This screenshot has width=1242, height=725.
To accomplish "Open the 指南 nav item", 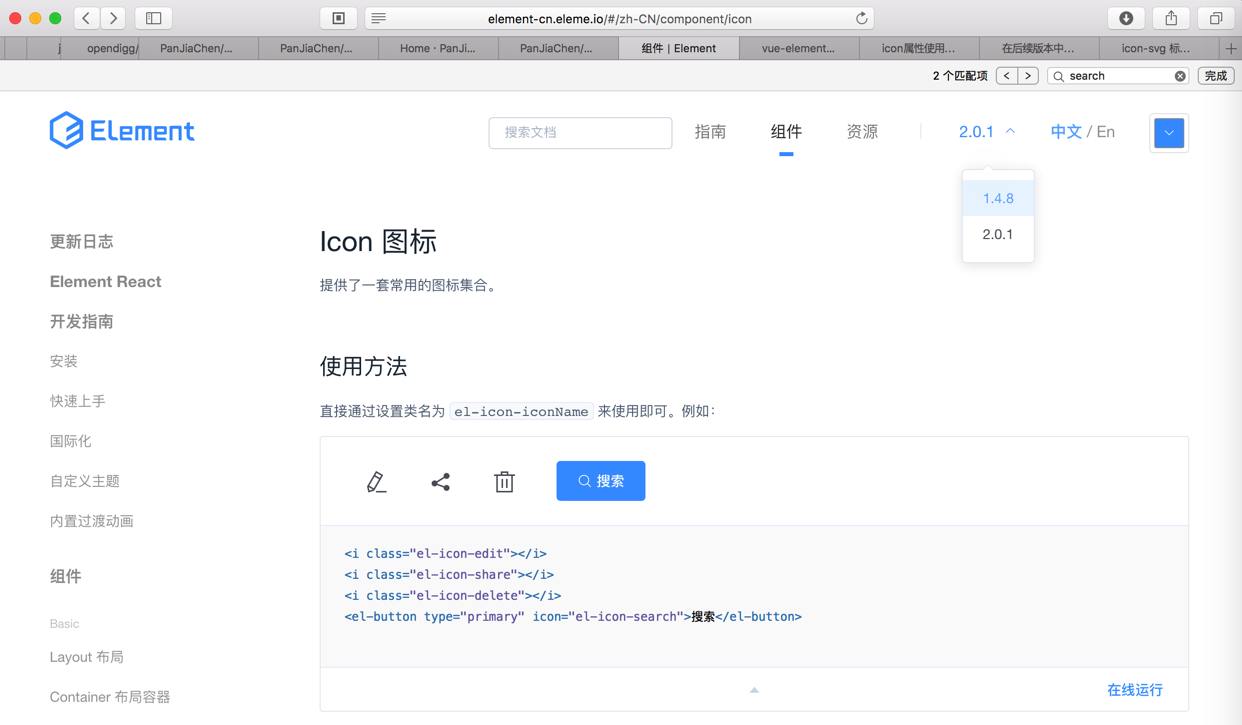I will point(710,132).
